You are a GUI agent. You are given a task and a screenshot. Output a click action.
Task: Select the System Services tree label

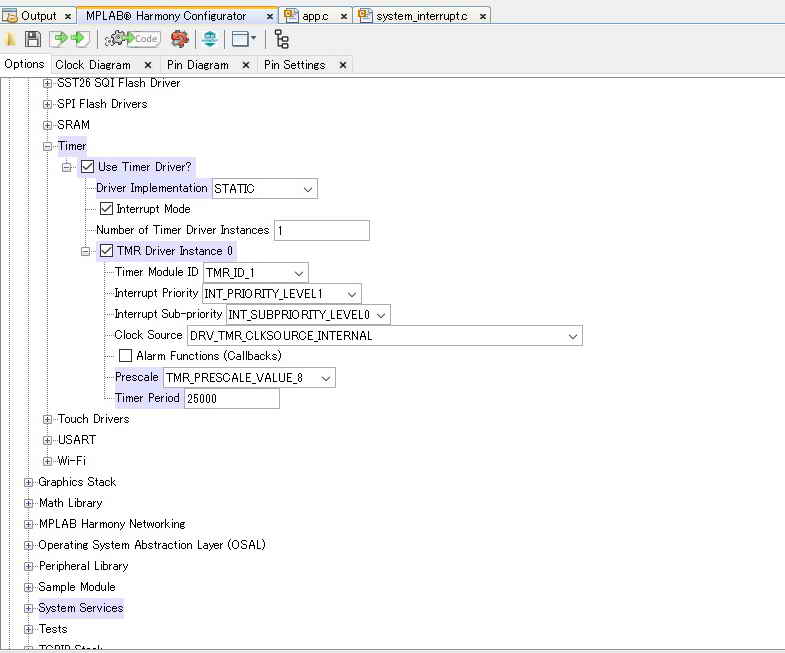point(81,608)
